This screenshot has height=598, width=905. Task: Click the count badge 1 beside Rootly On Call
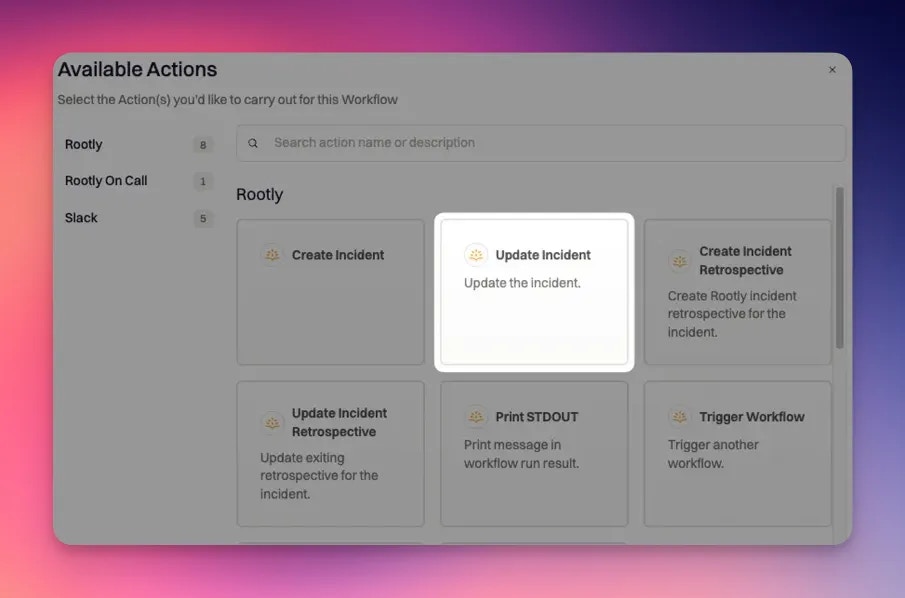tap(203, 181)
